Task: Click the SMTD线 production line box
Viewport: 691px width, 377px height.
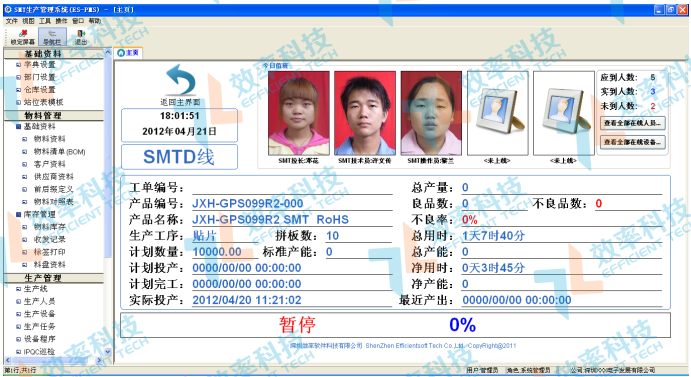Action: (x=179, y=157)
